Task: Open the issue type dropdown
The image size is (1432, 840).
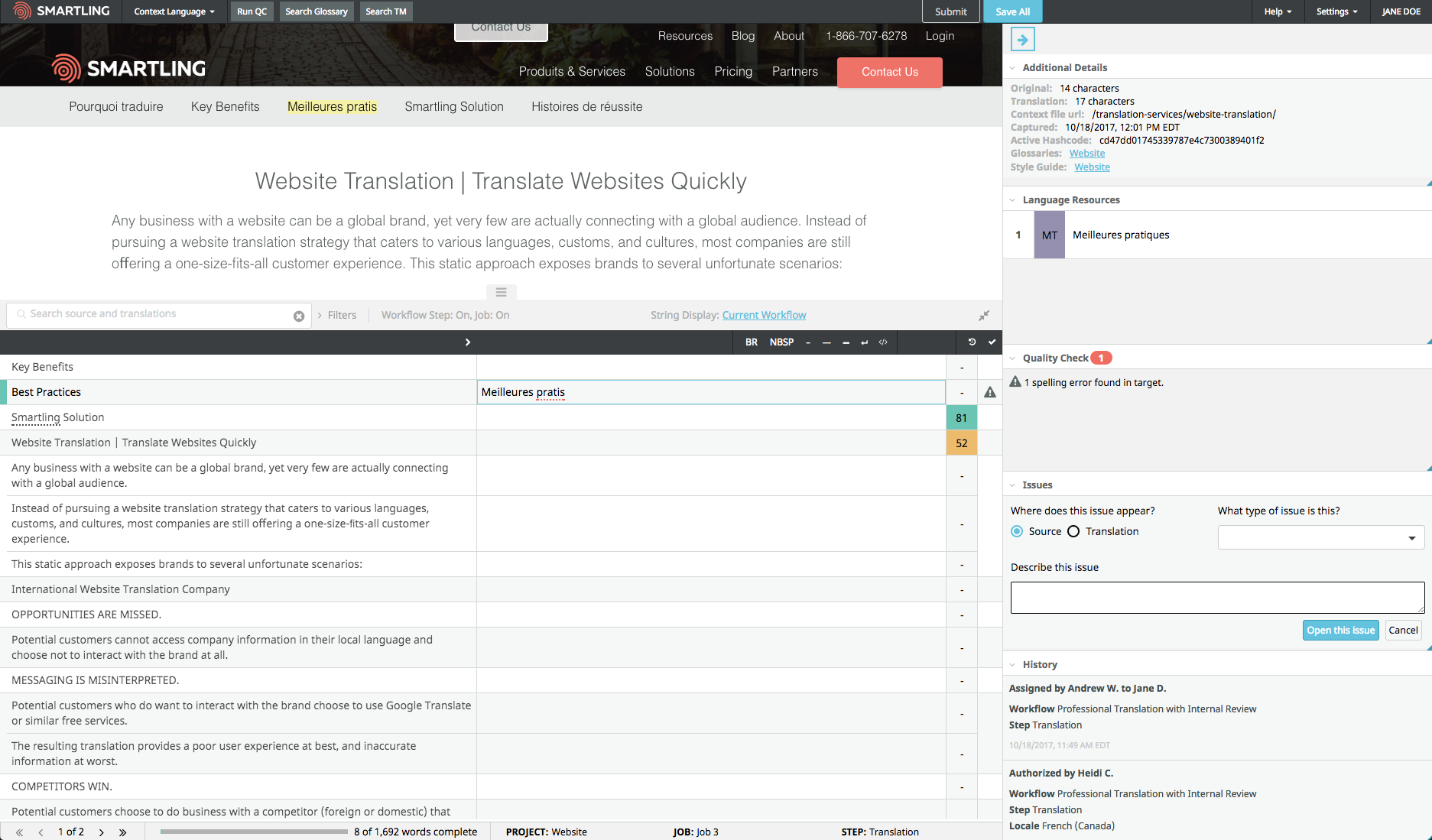Action: (x=1320, y=537)
